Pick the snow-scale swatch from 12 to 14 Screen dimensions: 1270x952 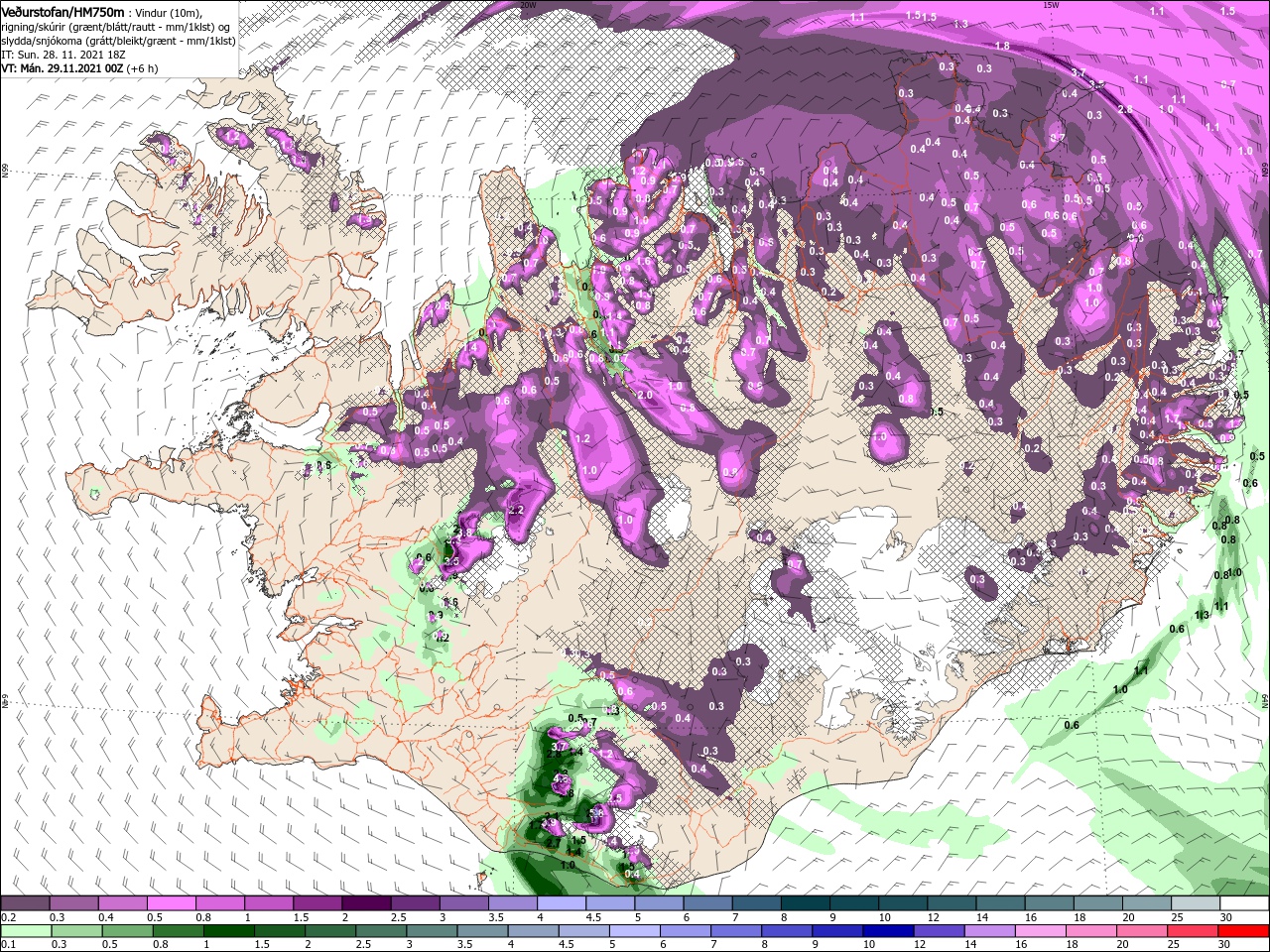pos(951,903)
